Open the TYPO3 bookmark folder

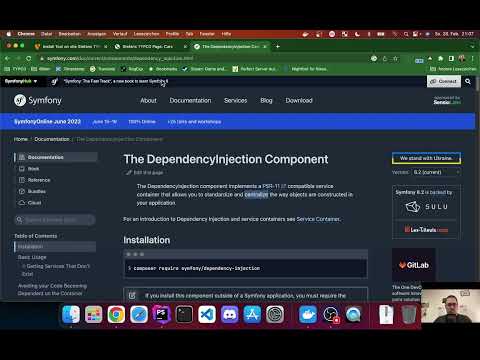point(15,69)
